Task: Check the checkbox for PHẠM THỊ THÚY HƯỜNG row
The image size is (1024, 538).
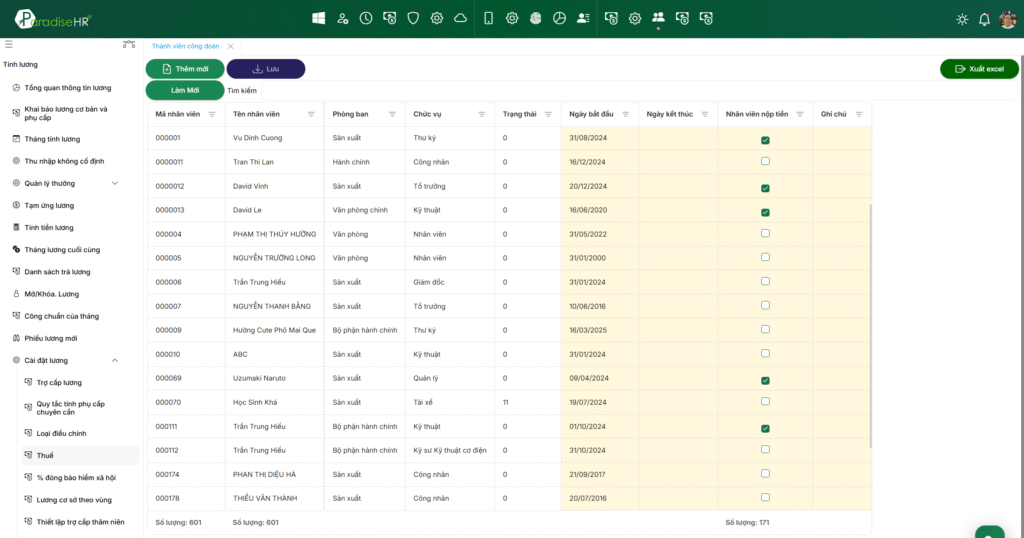Action: (x=765, y=233)
